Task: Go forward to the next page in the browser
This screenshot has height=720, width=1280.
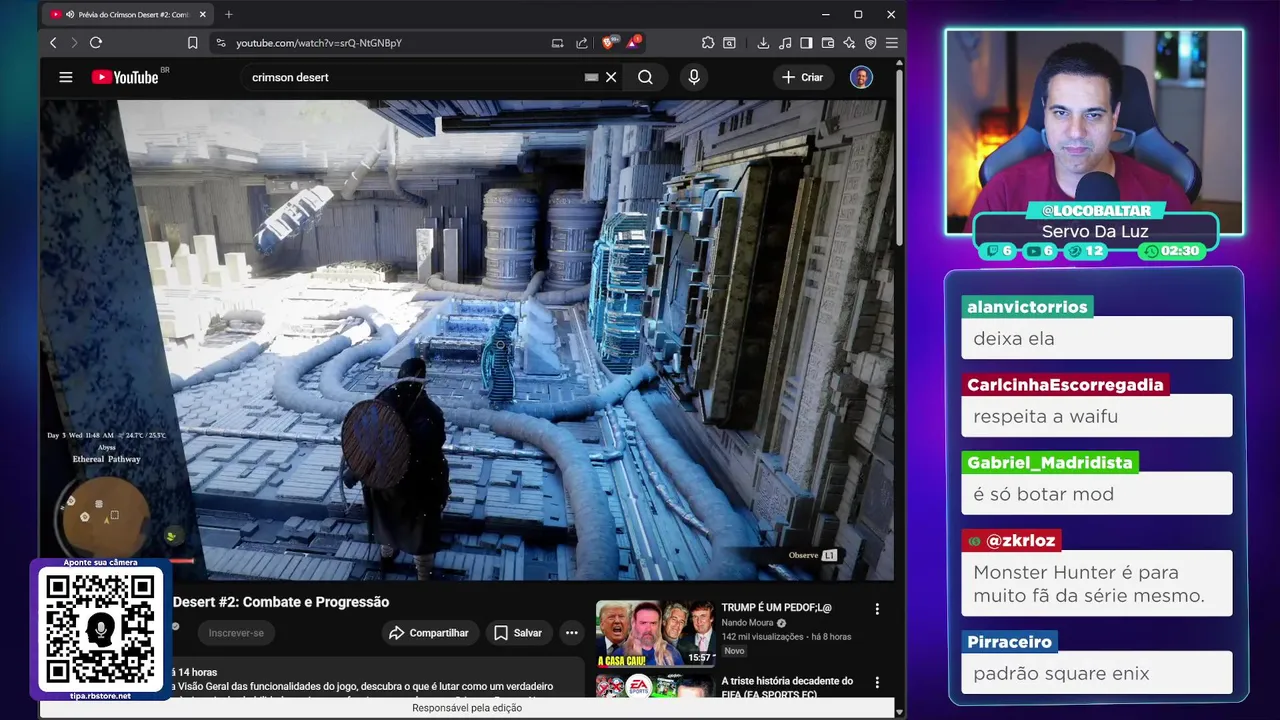Action: click(72, 43)
